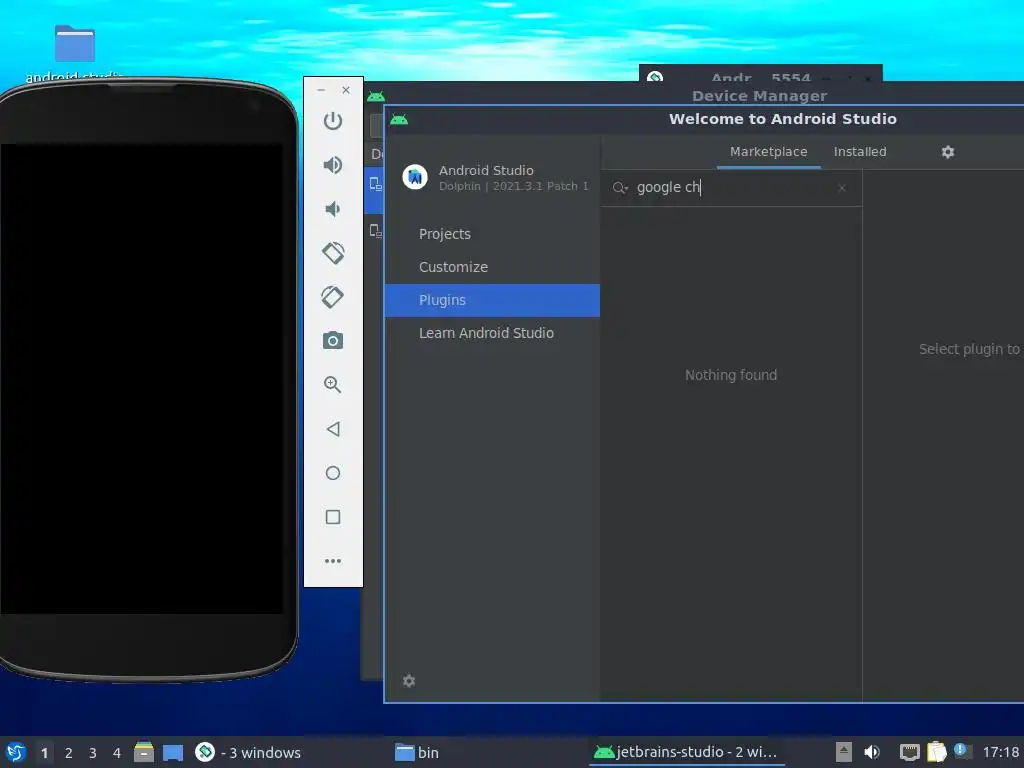Screen dimensions: 1024x768
Task: Close the emulator toolbar window
Action: (x=346, y=90)
